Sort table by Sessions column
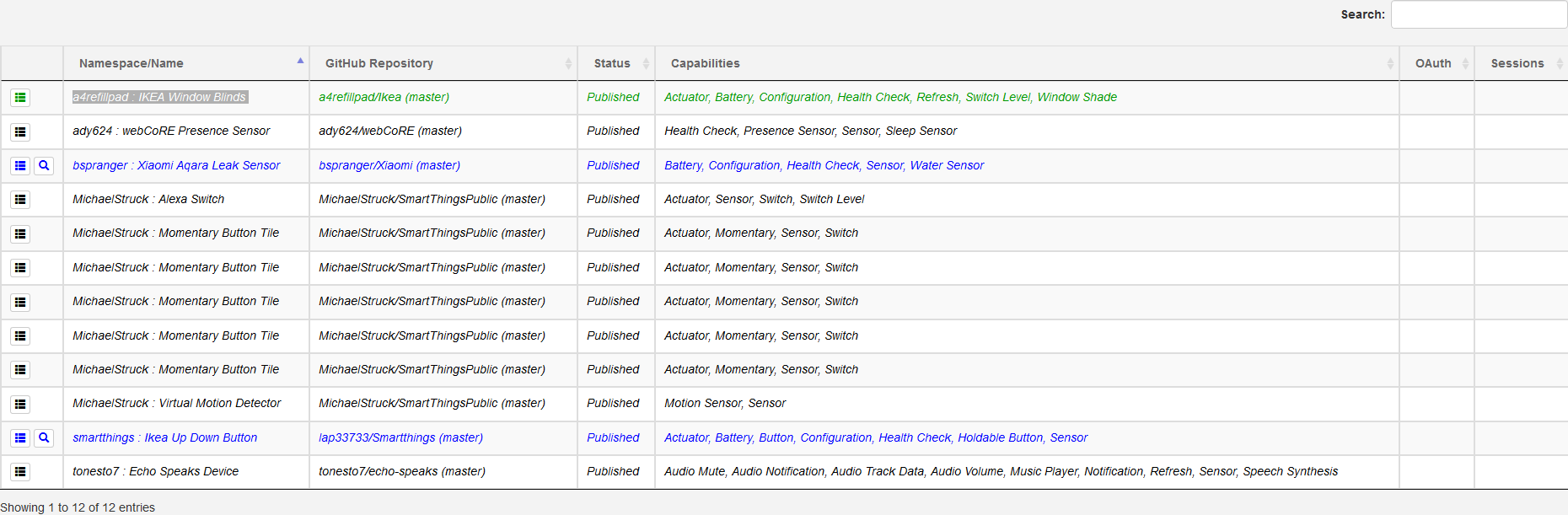1568x515 pixels. [1517, 63]
